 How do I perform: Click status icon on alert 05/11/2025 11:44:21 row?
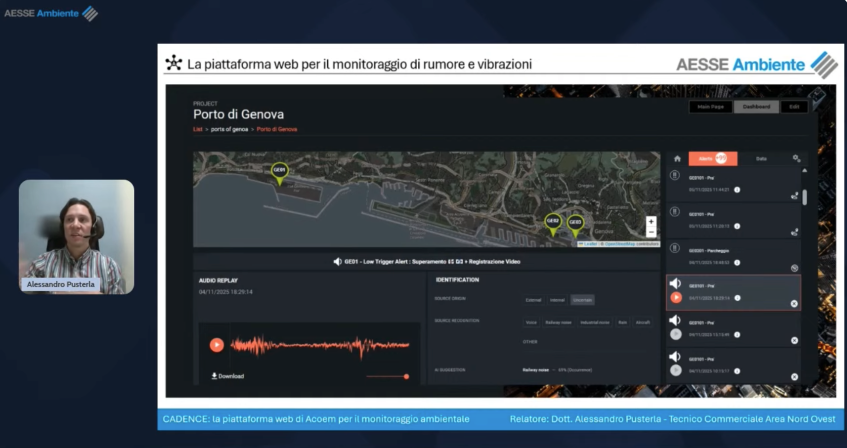point(794,196)
